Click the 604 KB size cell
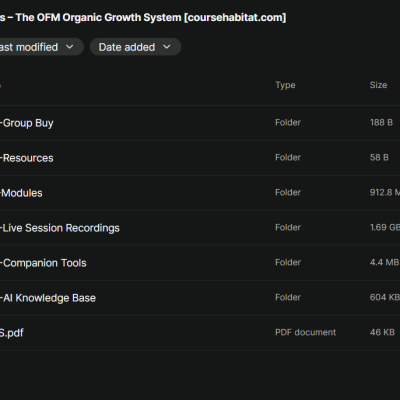Image resolution: width=400 pixels, height=400 pixels. (x=385, y=297)
